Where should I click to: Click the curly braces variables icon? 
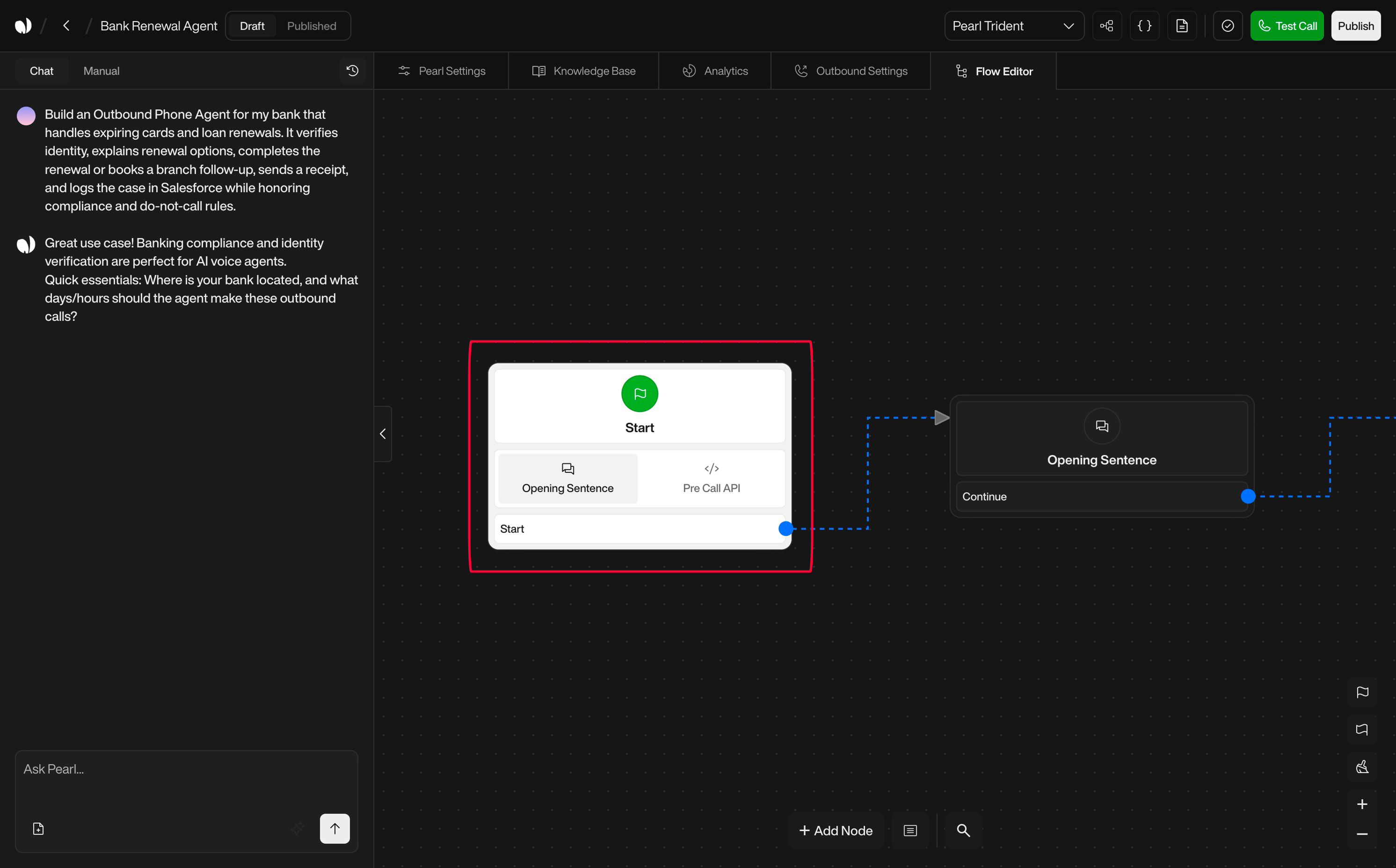click(x=1144, y=25)
